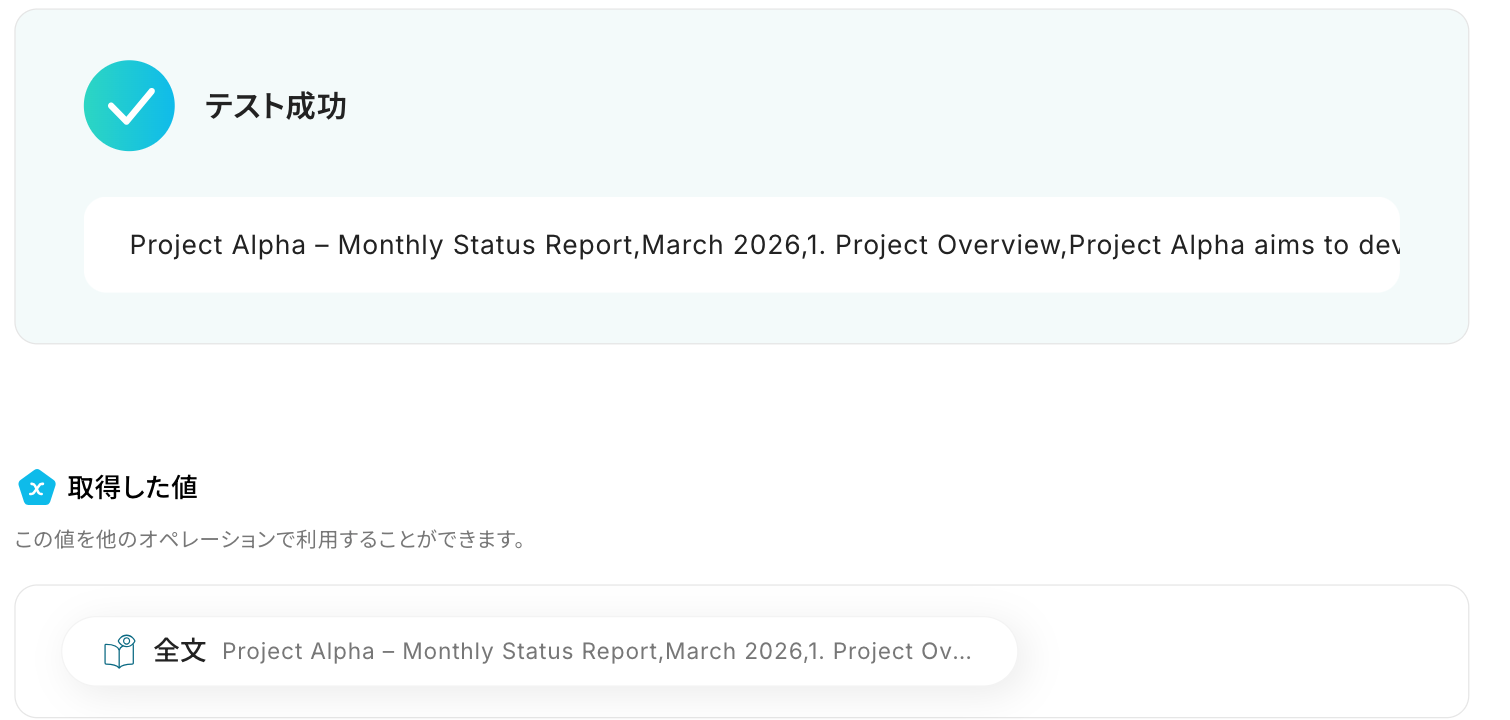Click the 取得した値 section heading
Image resolution: width=1510 pixels, height=720 pixels.
point(132,488)
